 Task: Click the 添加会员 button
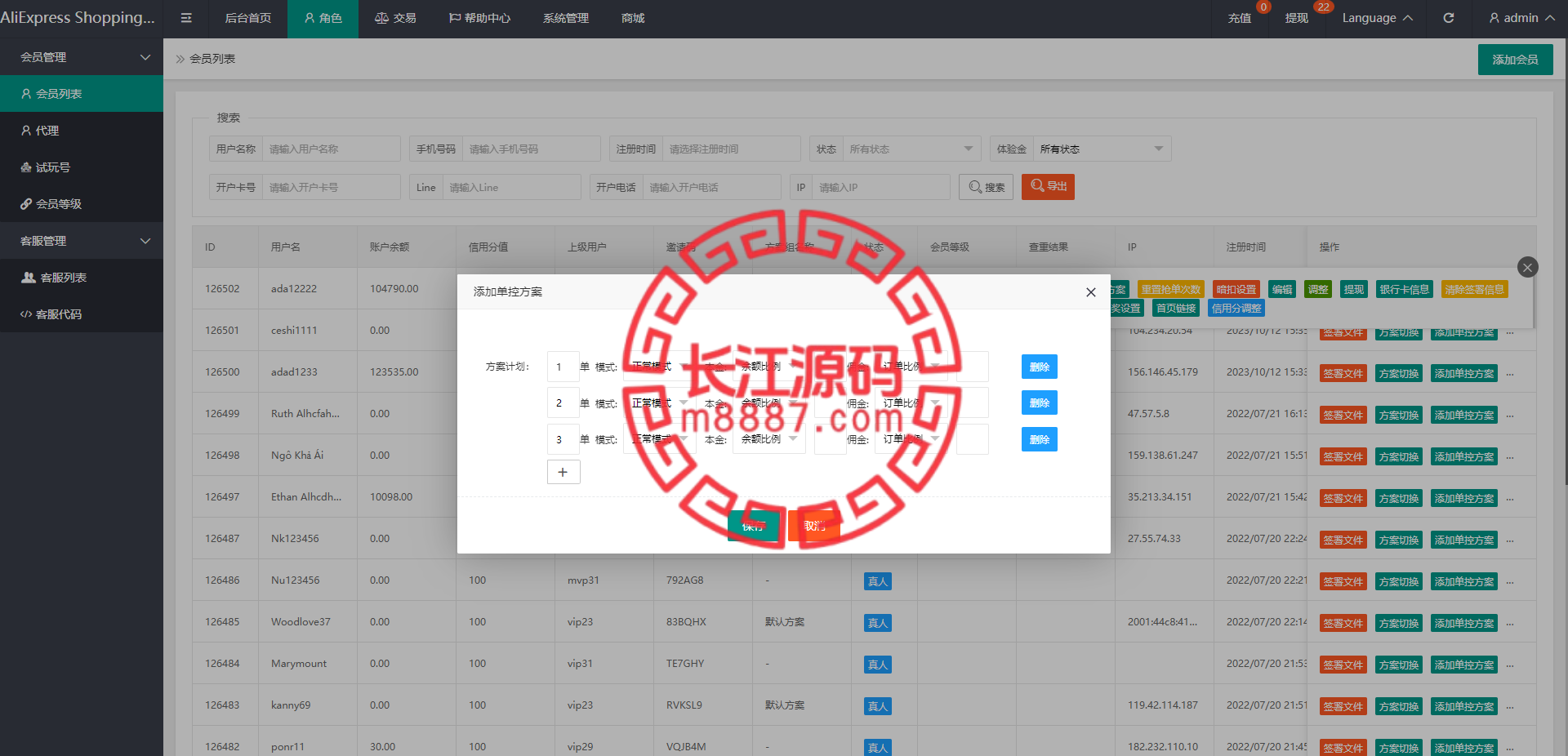[x=1515, y=60]
